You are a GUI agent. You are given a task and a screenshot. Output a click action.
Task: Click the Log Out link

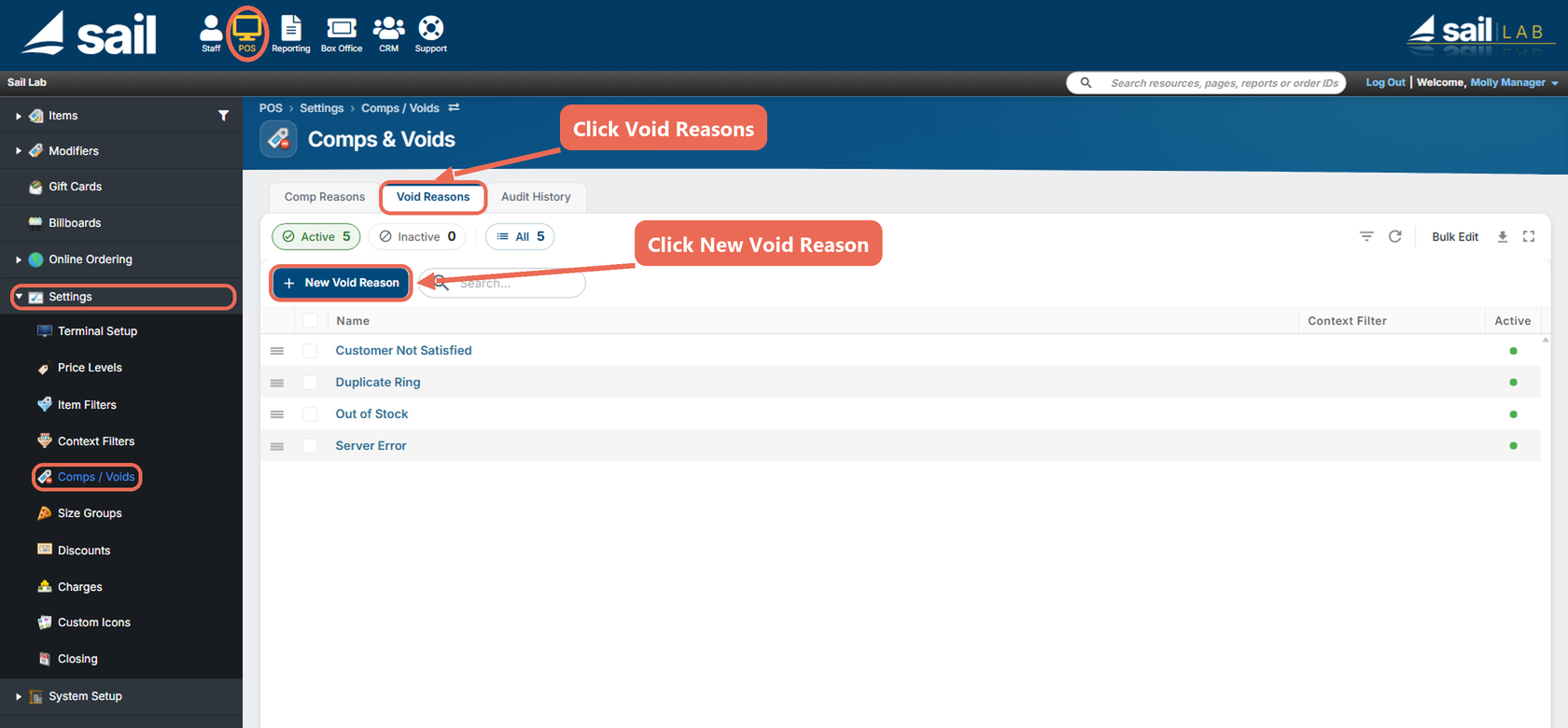coord(1385,83)
